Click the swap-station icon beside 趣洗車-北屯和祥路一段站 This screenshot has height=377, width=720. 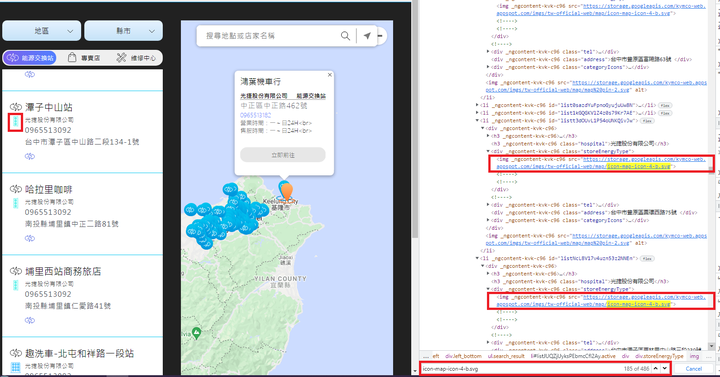16,354
